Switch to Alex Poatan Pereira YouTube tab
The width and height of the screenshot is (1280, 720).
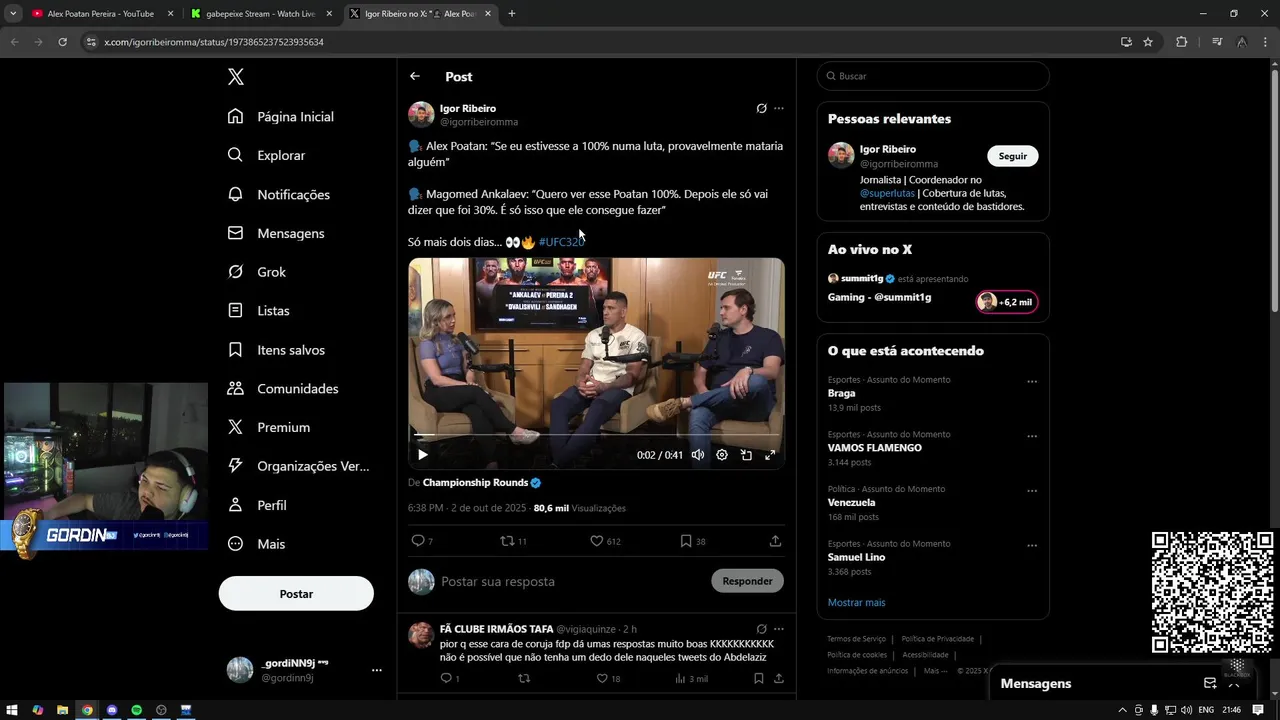point(100,14)
